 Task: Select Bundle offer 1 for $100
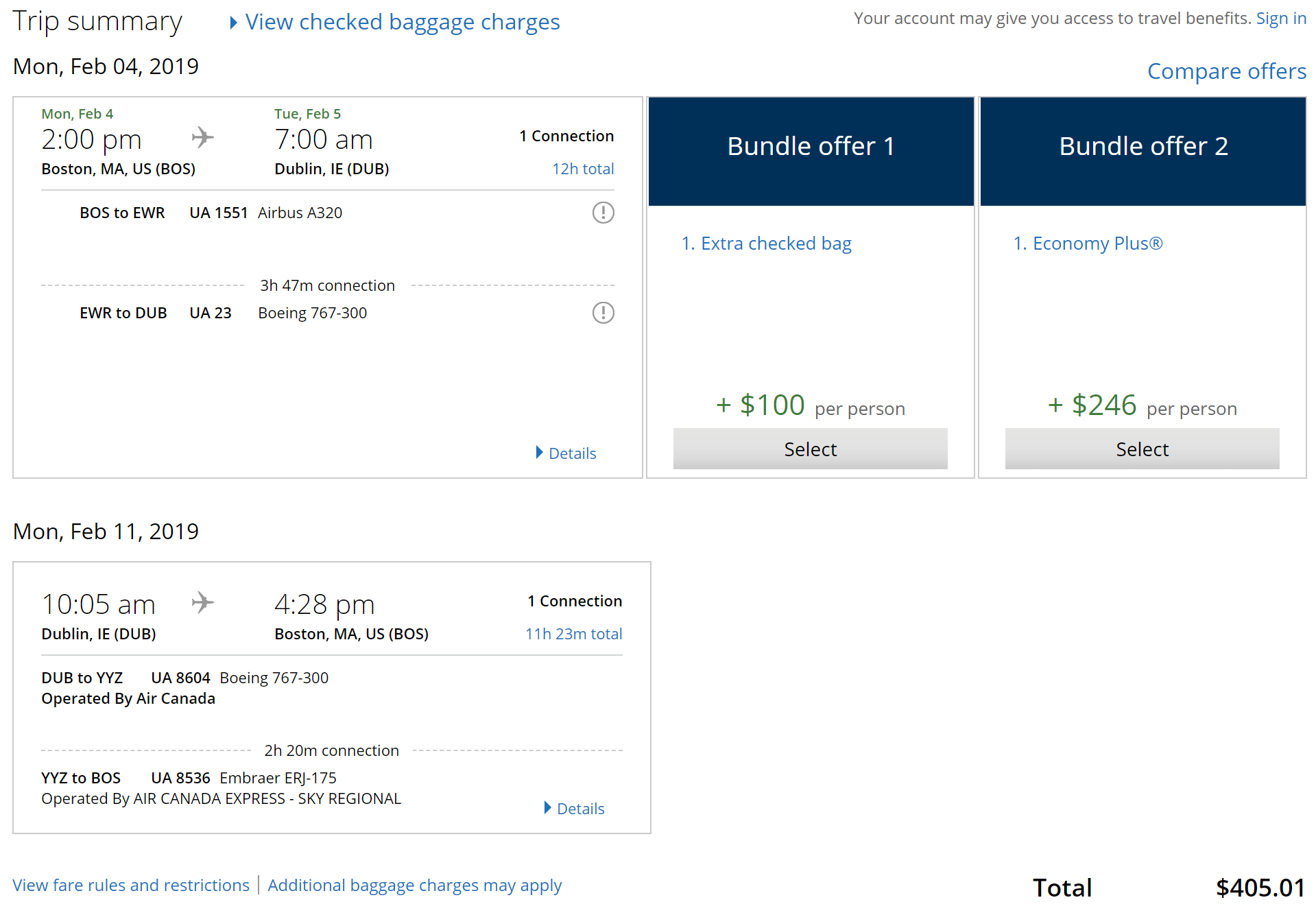tap(810, 449)
